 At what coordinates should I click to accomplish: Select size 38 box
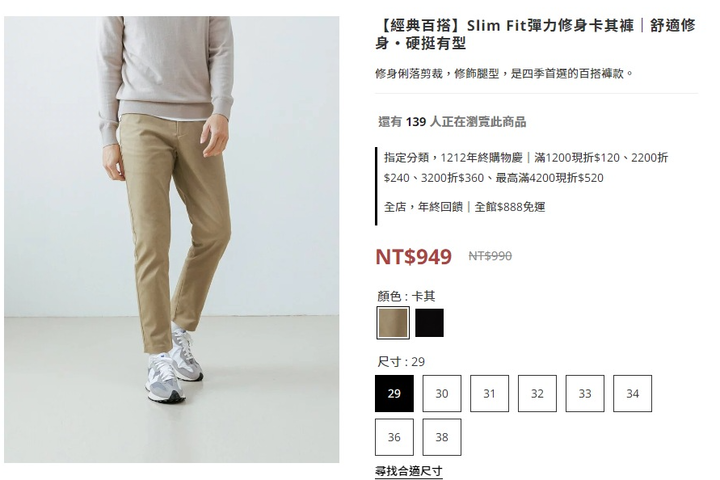pos(442,437)
